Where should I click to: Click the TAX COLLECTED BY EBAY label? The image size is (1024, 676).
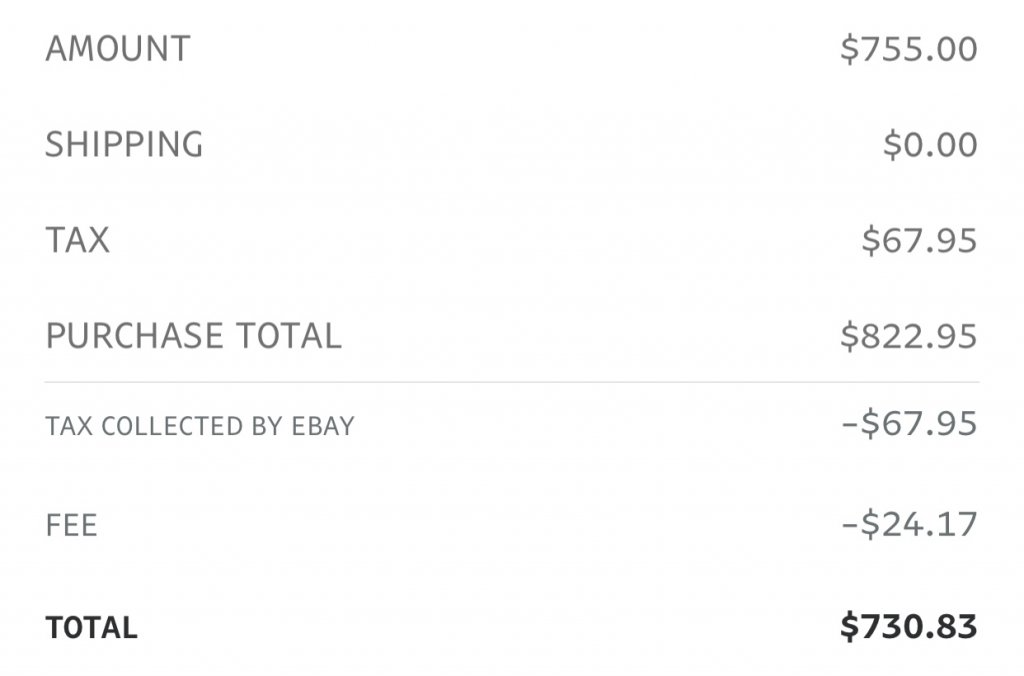tap(200, 426)
